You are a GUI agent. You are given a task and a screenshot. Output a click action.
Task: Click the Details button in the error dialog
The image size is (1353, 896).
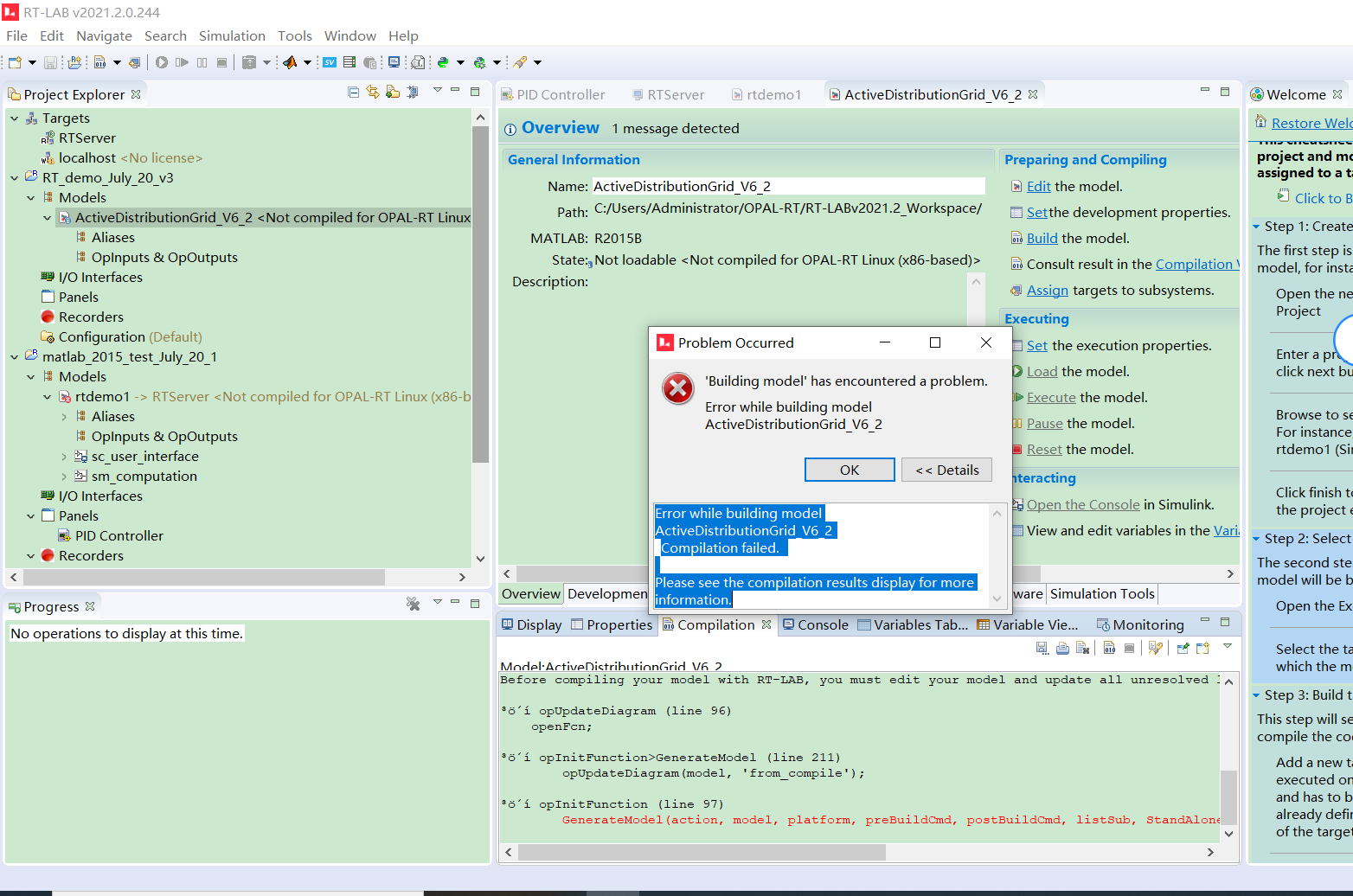[946, 470]
